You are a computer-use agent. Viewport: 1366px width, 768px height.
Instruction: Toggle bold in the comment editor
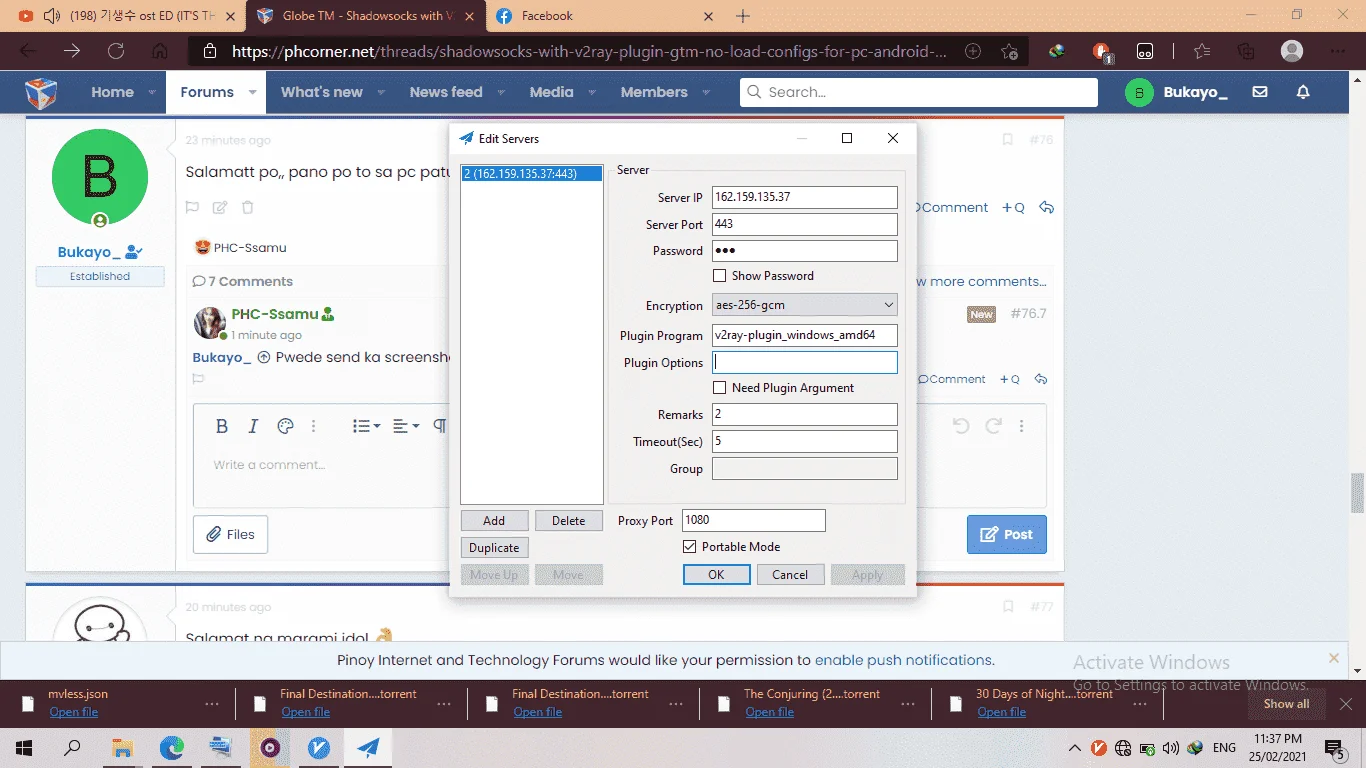coord(222,426)
